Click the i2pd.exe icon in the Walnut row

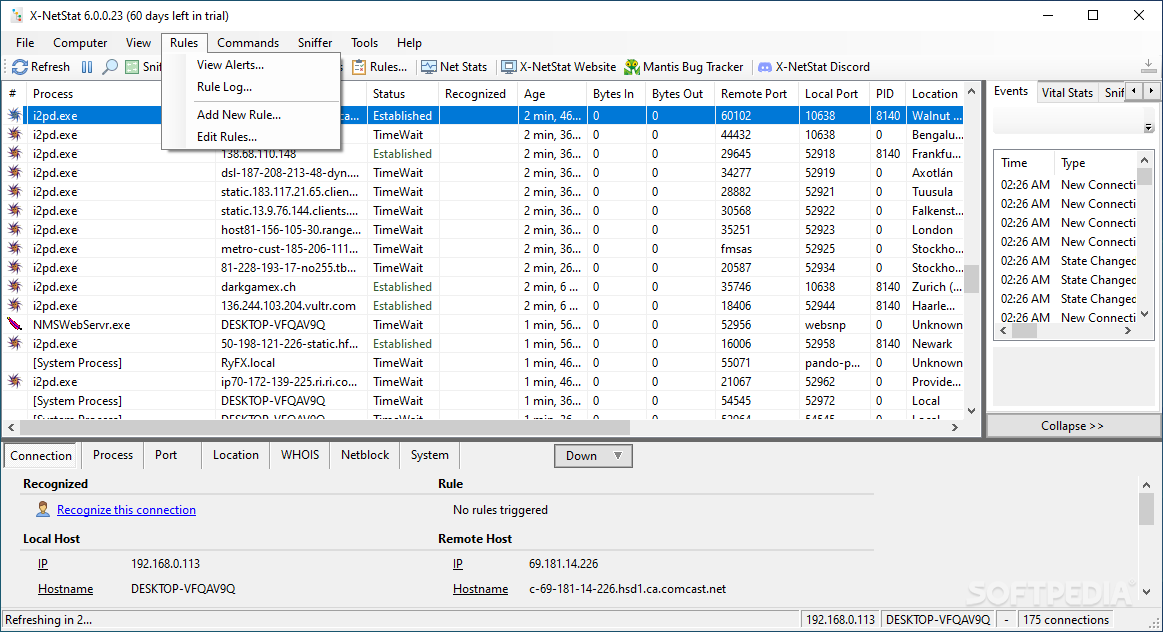tap(14, 115)
